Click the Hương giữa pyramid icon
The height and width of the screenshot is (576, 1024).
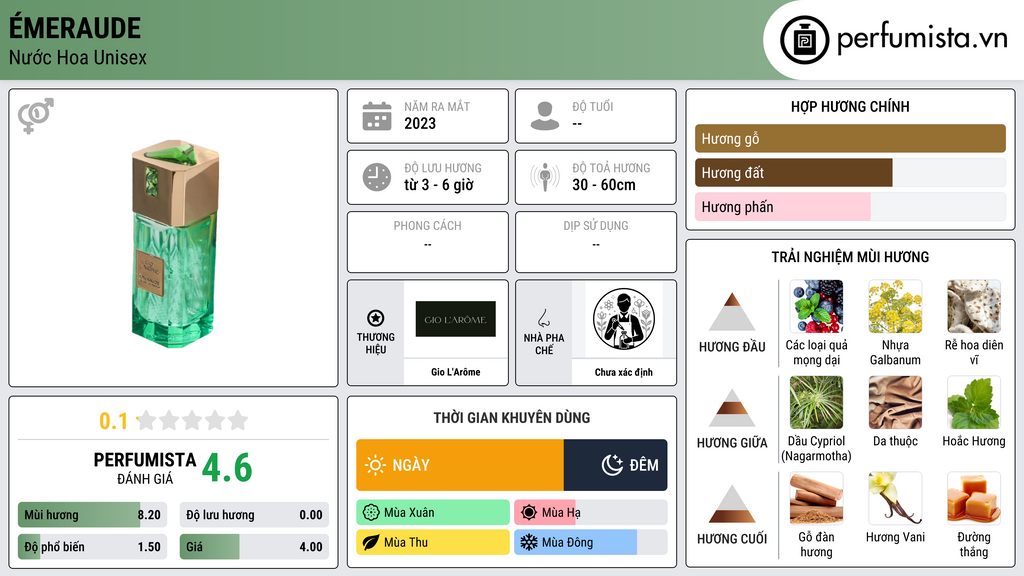732,408
